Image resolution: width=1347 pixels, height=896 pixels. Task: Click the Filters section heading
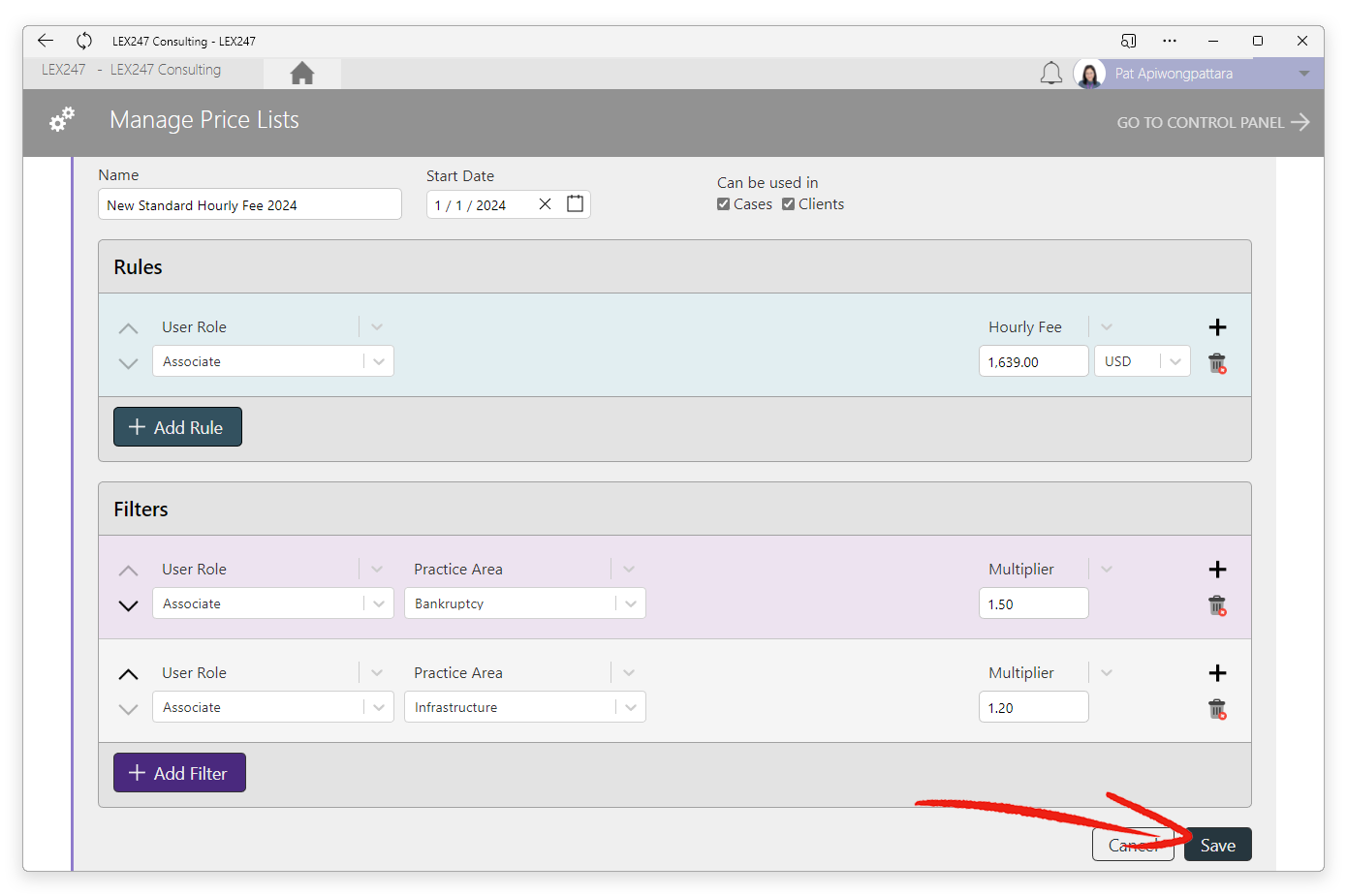141,510
